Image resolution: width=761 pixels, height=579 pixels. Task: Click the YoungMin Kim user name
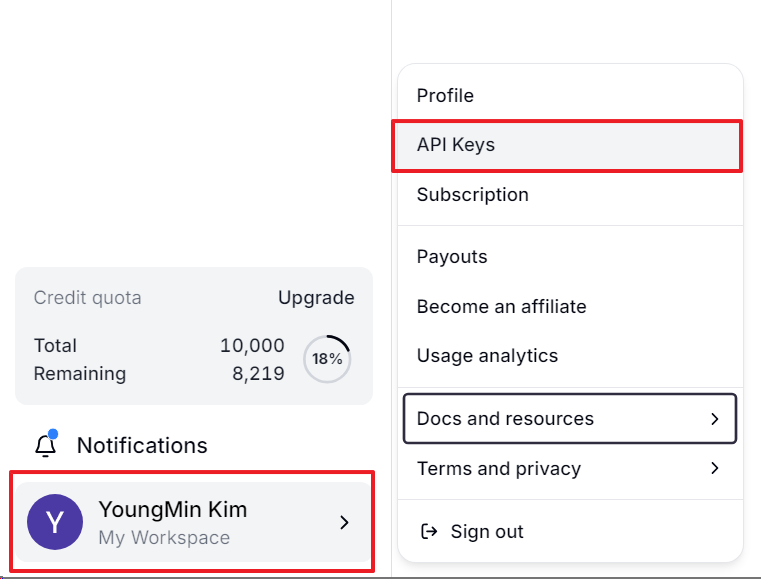[x=173, y=509]
